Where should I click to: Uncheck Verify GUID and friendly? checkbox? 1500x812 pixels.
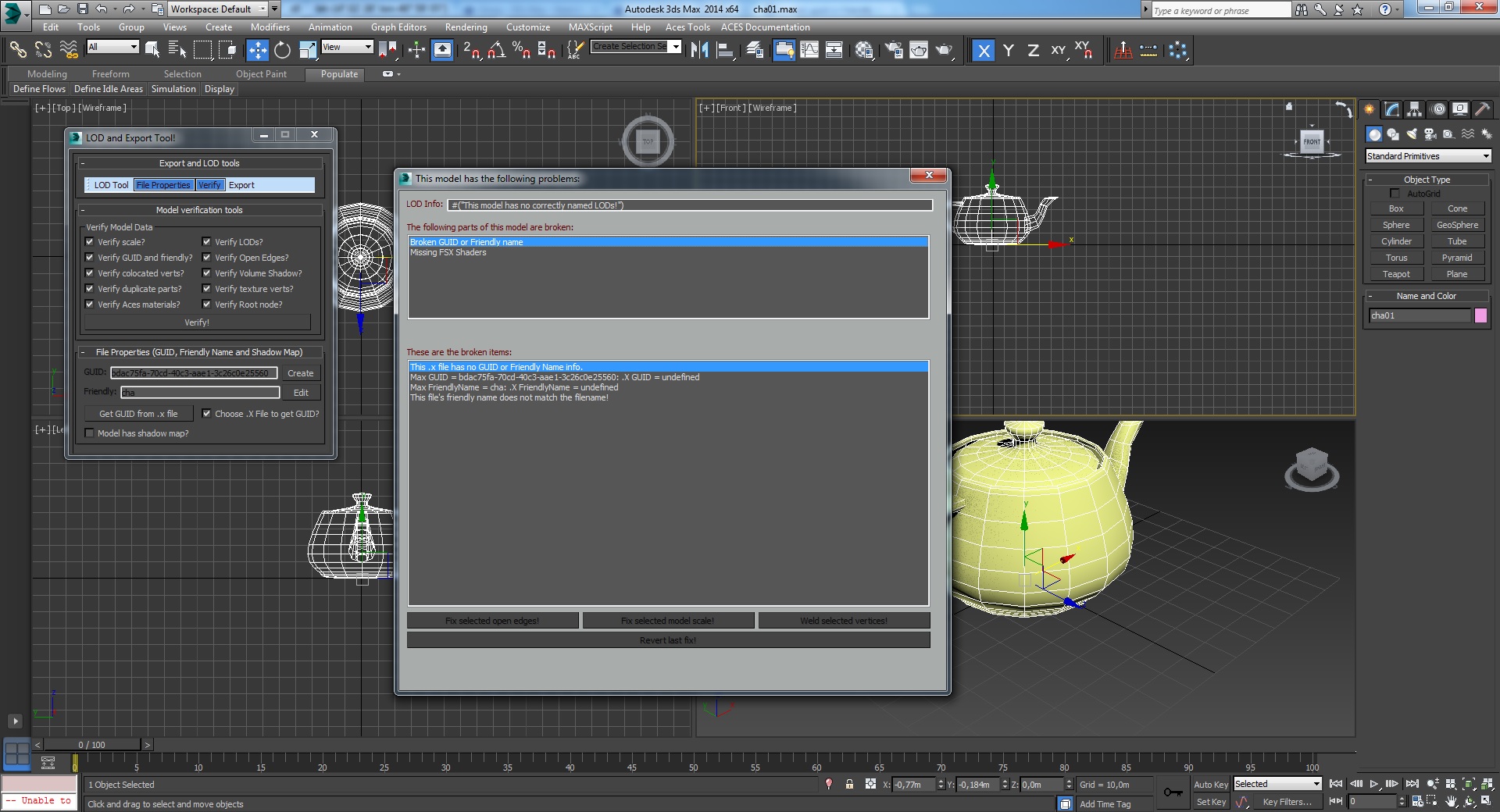tap(89, 258)
